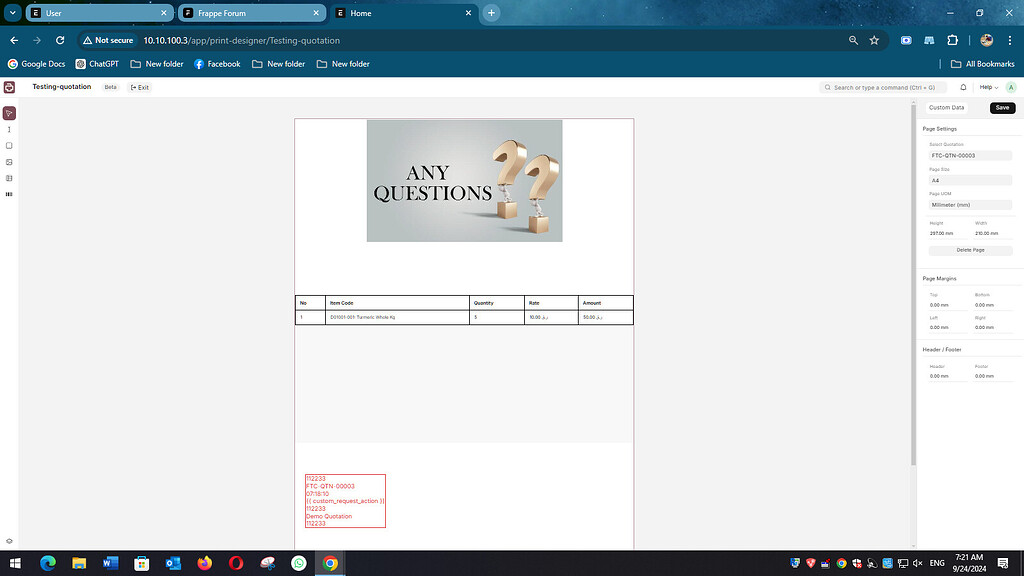
Task: Open the notification bell
Action: click(963, 87)
